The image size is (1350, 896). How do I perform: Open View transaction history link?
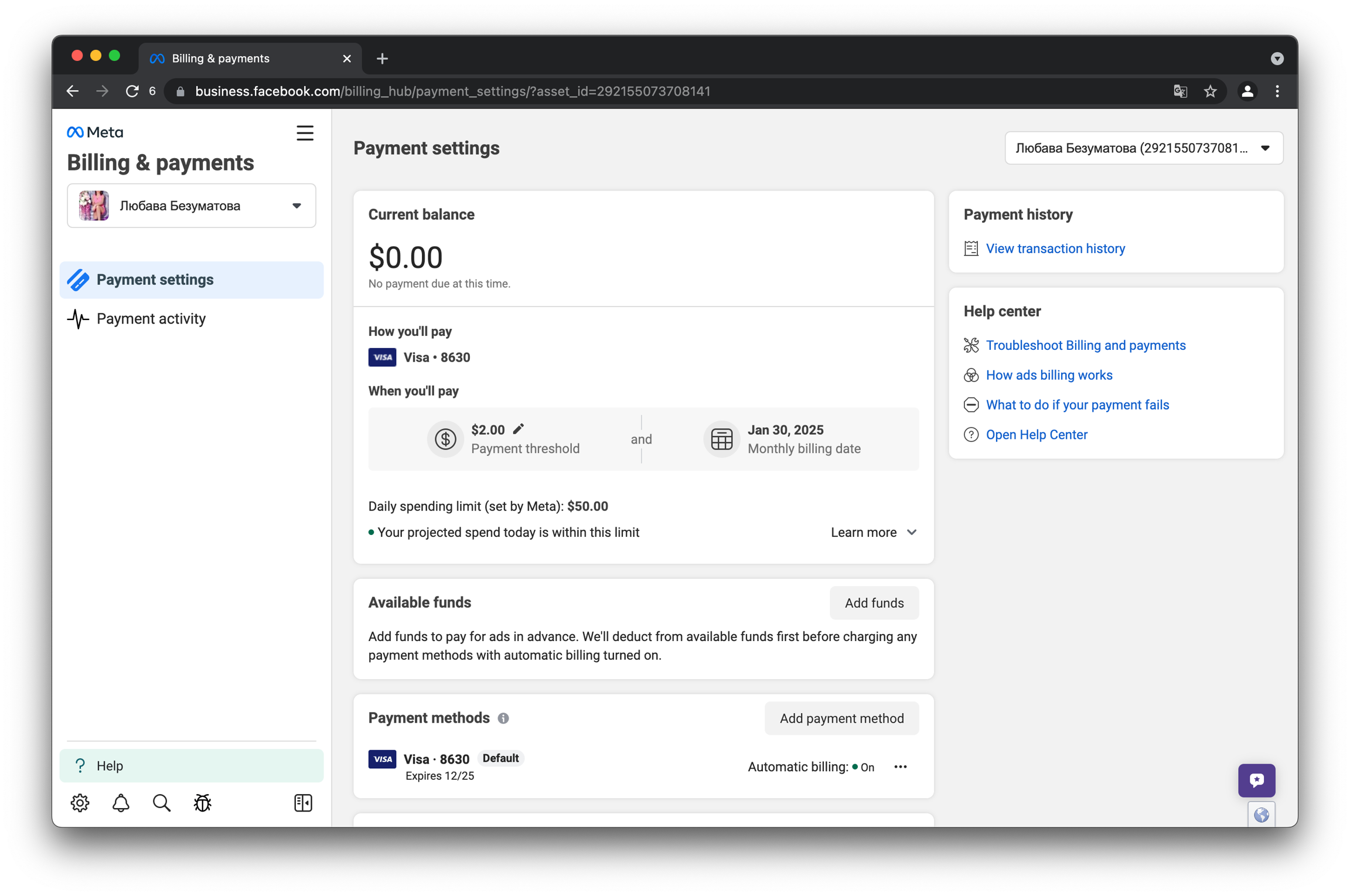1055,248
